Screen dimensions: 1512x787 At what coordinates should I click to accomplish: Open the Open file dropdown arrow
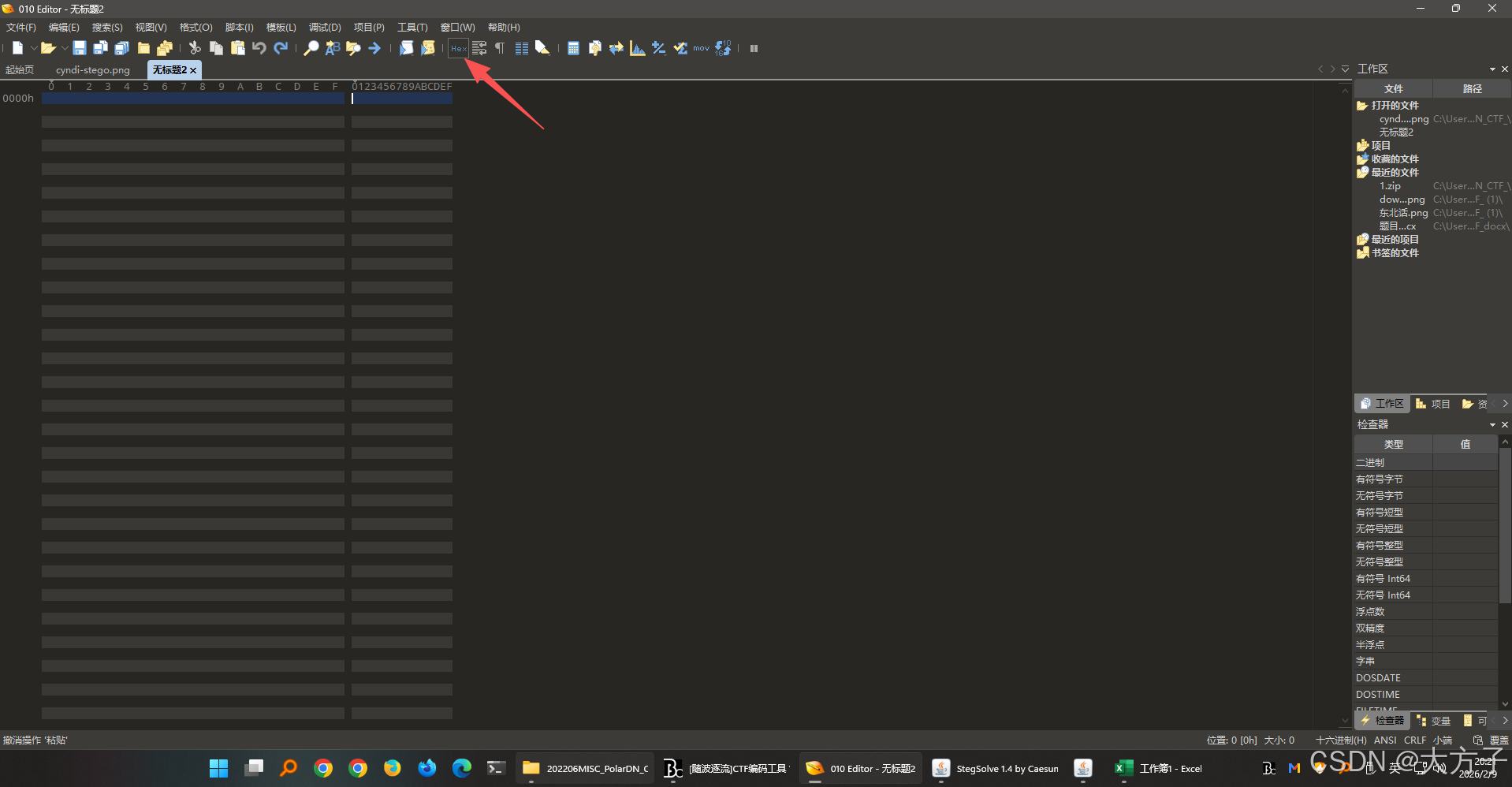64,48
